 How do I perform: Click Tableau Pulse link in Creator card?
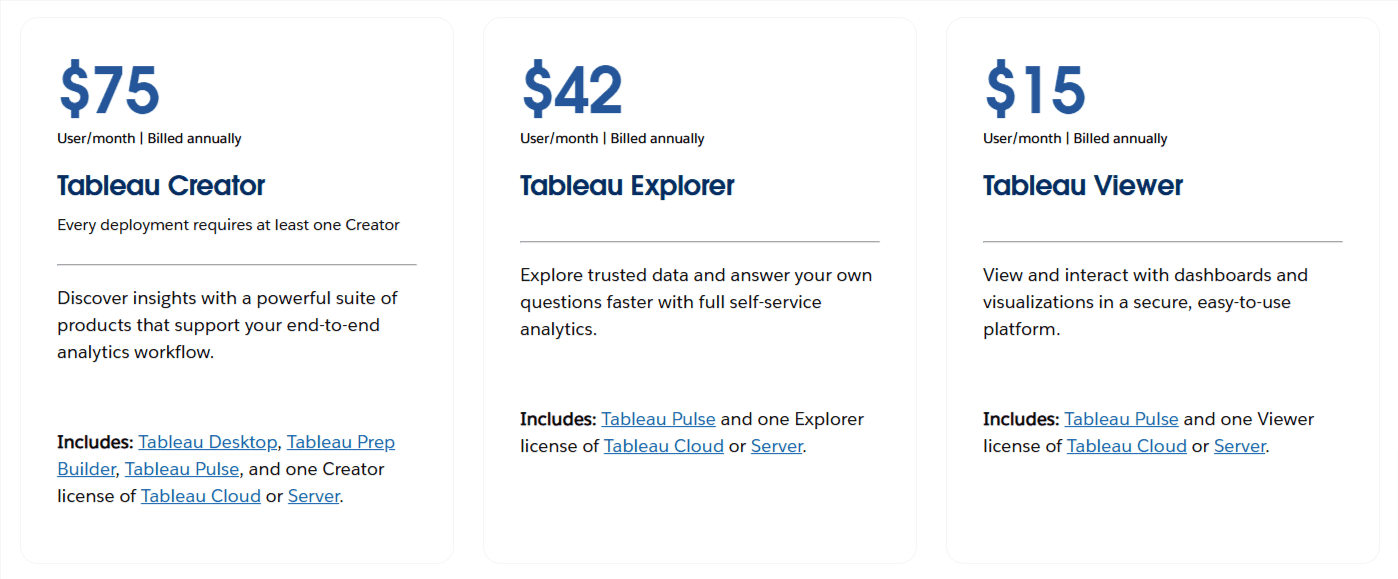(181, 468)
